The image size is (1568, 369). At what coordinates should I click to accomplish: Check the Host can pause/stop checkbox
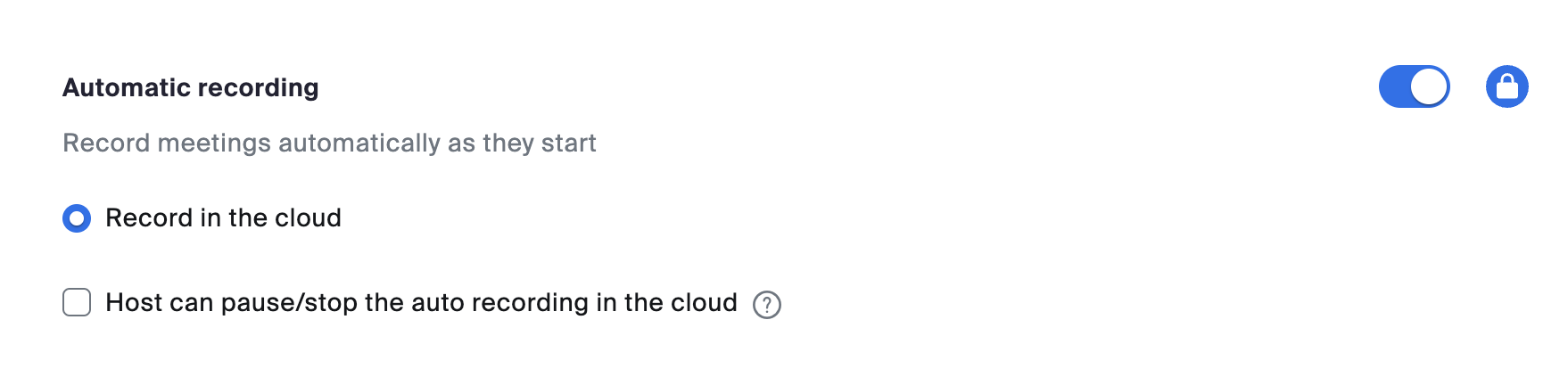(x=77, y=303)
